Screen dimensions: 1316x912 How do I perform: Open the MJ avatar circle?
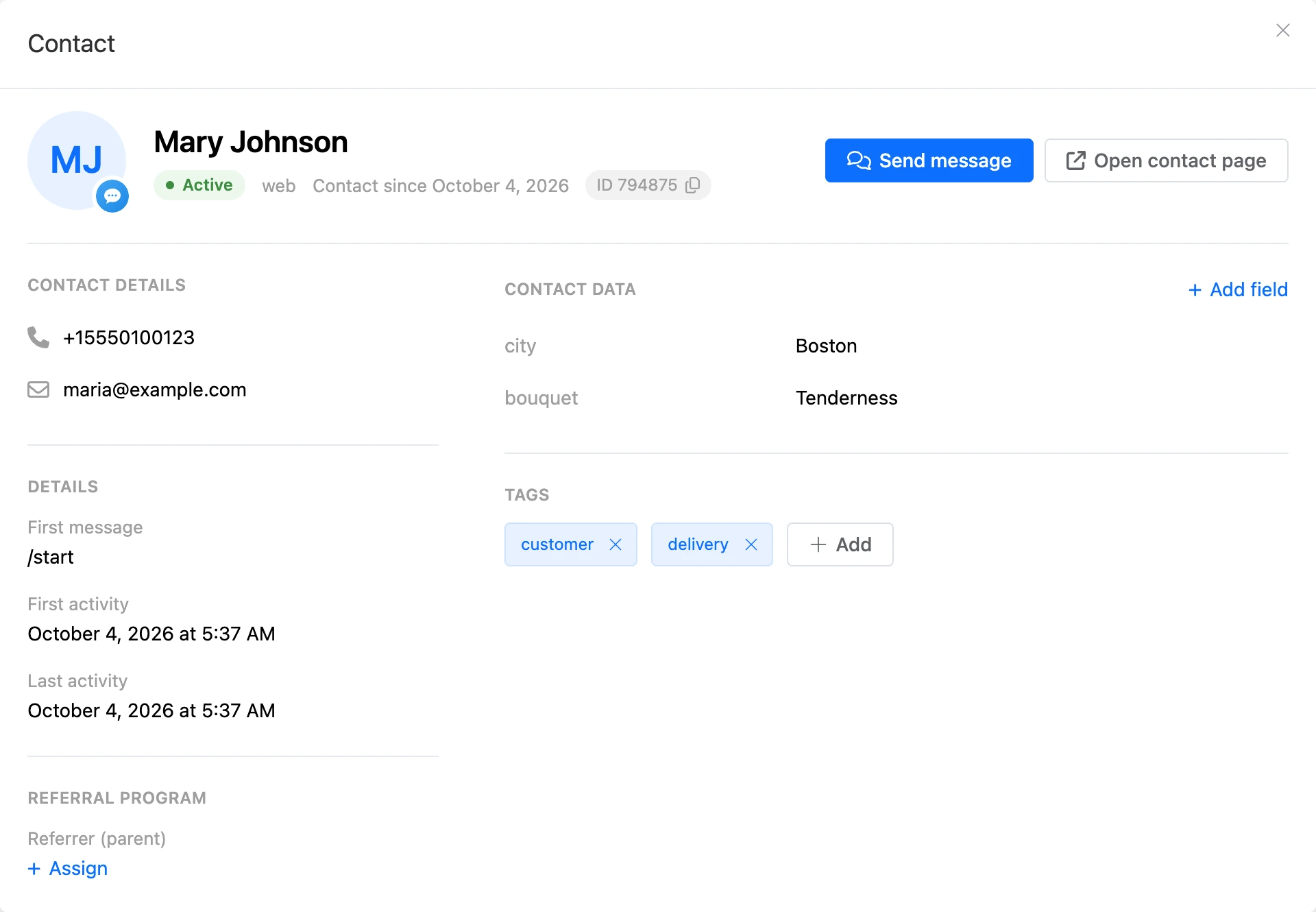point(77,160)
